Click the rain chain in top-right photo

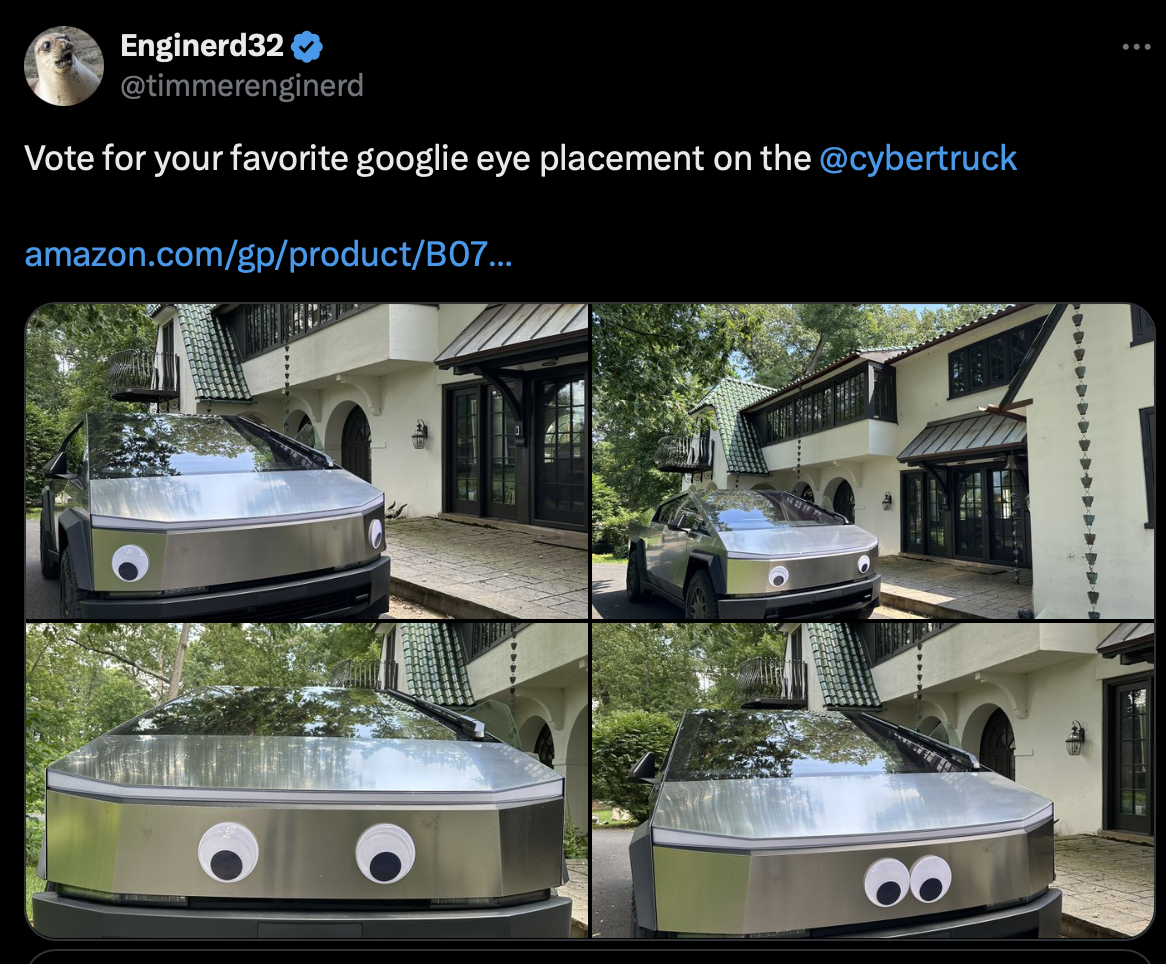[x=1085, y=461]
